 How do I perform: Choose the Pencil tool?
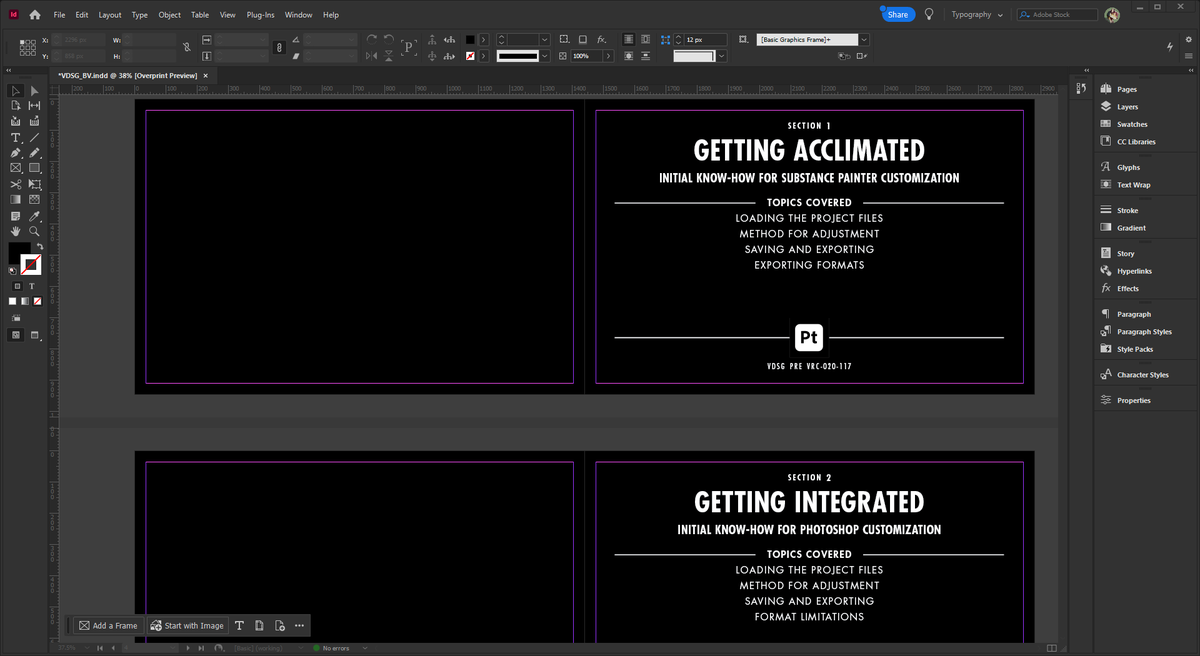34,153
